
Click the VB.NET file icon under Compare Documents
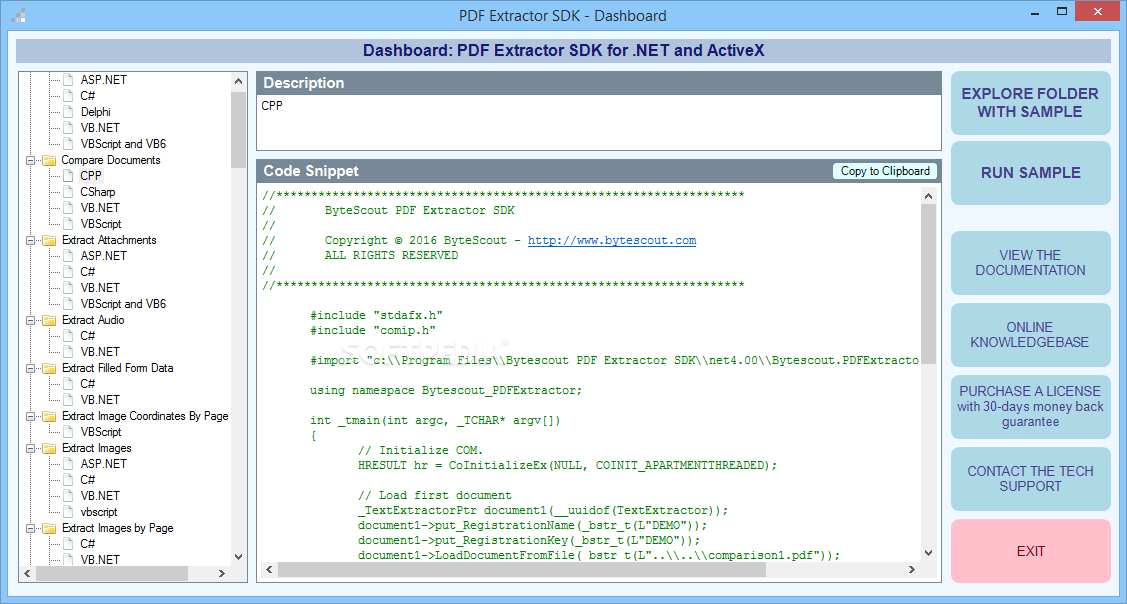click(x=68, y=208)
